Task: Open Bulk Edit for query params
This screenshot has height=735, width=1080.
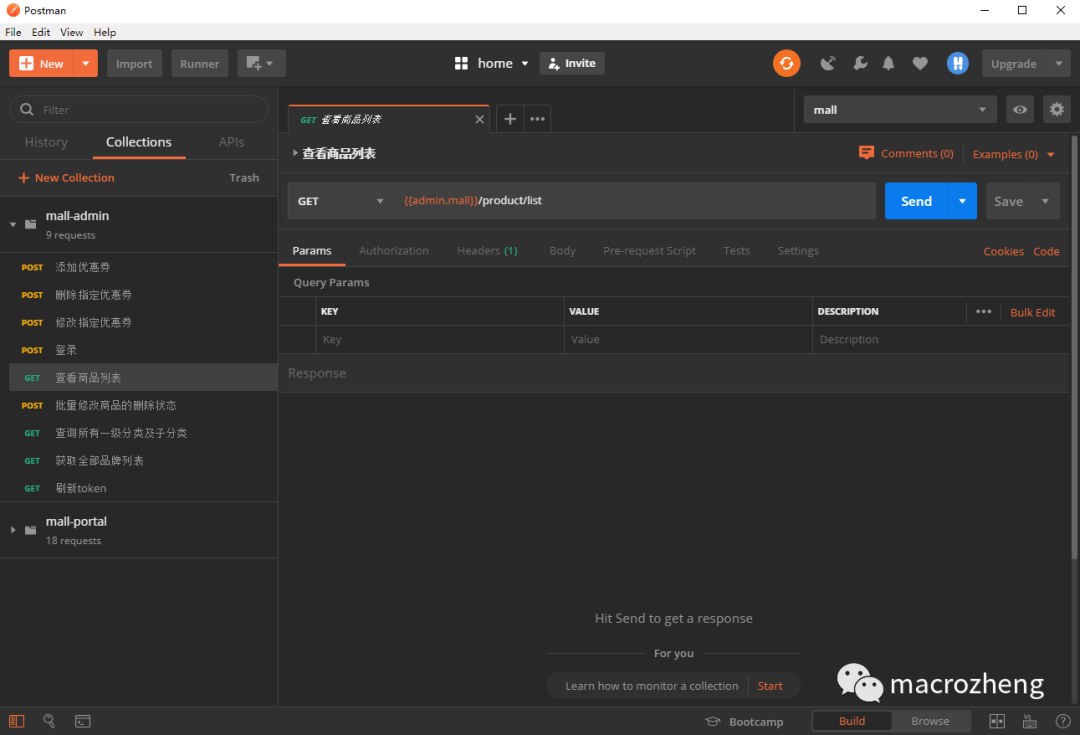Action: coord(1032,312)
